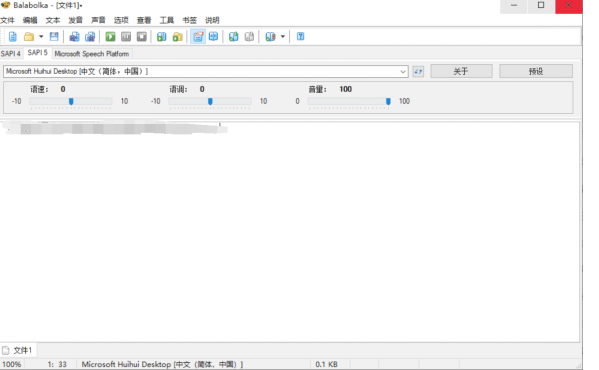Click the save audio file icon

tap(74, 37)
